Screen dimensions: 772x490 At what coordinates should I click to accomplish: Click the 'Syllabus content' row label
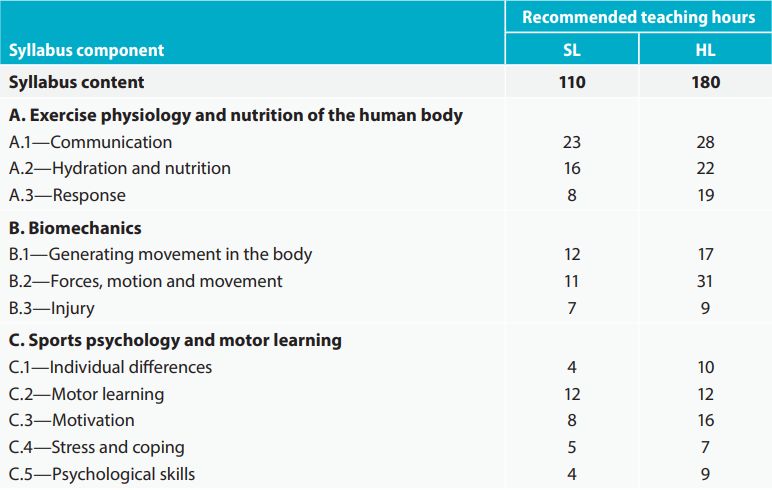pyautogui.click(x=77, y=82)
